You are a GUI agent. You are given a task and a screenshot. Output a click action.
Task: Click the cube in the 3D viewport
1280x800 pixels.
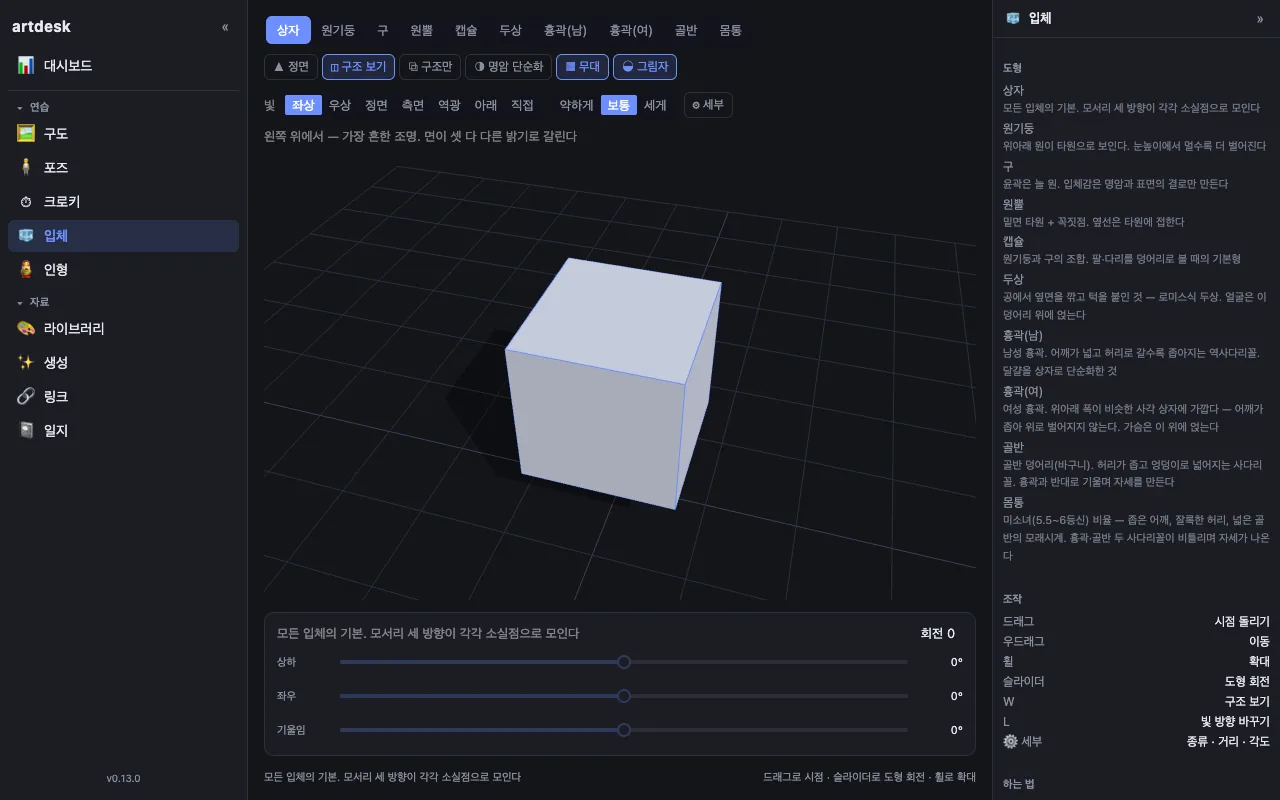pos(612,382)
